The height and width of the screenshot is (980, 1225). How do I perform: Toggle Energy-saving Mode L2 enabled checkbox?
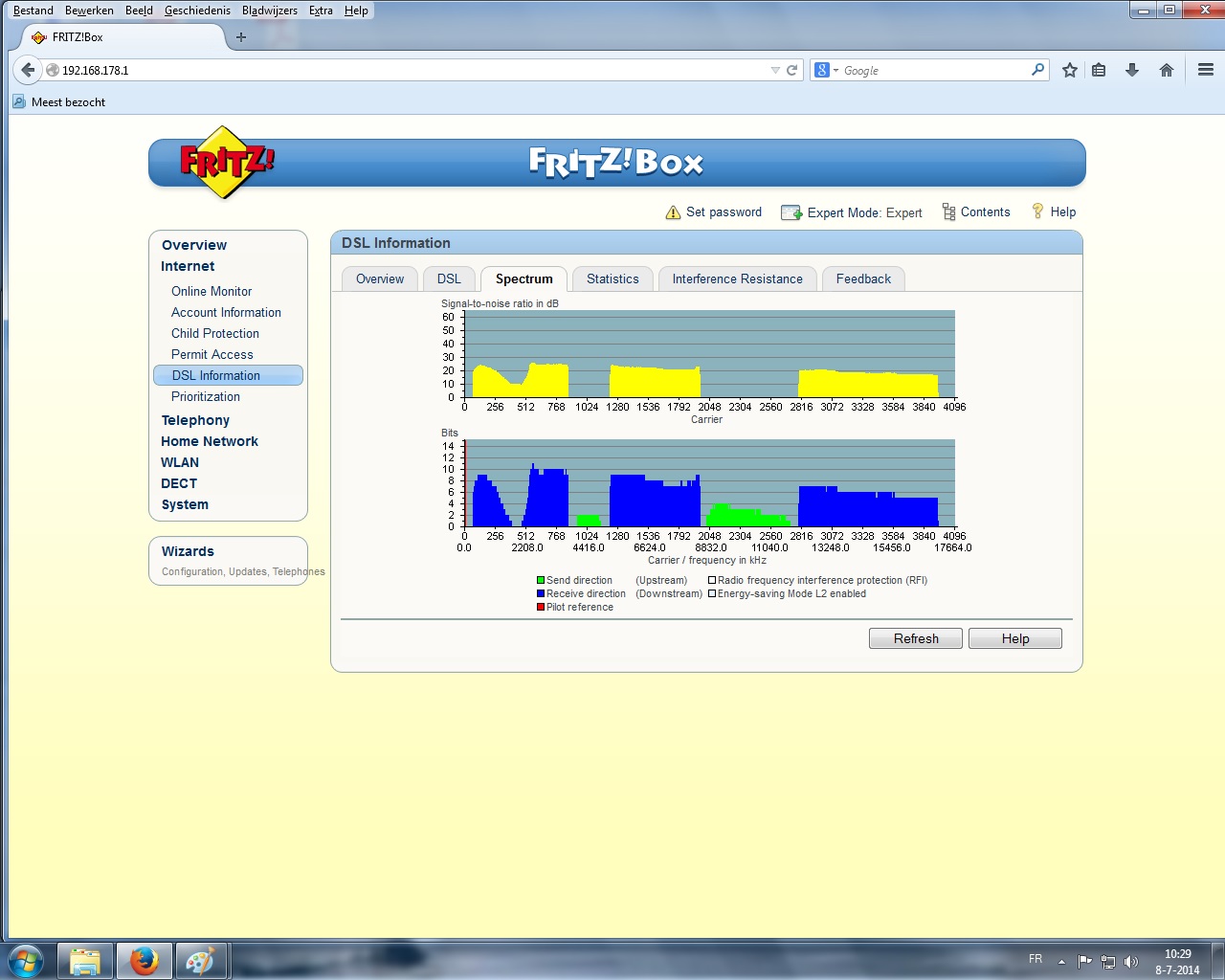[712, 593]
